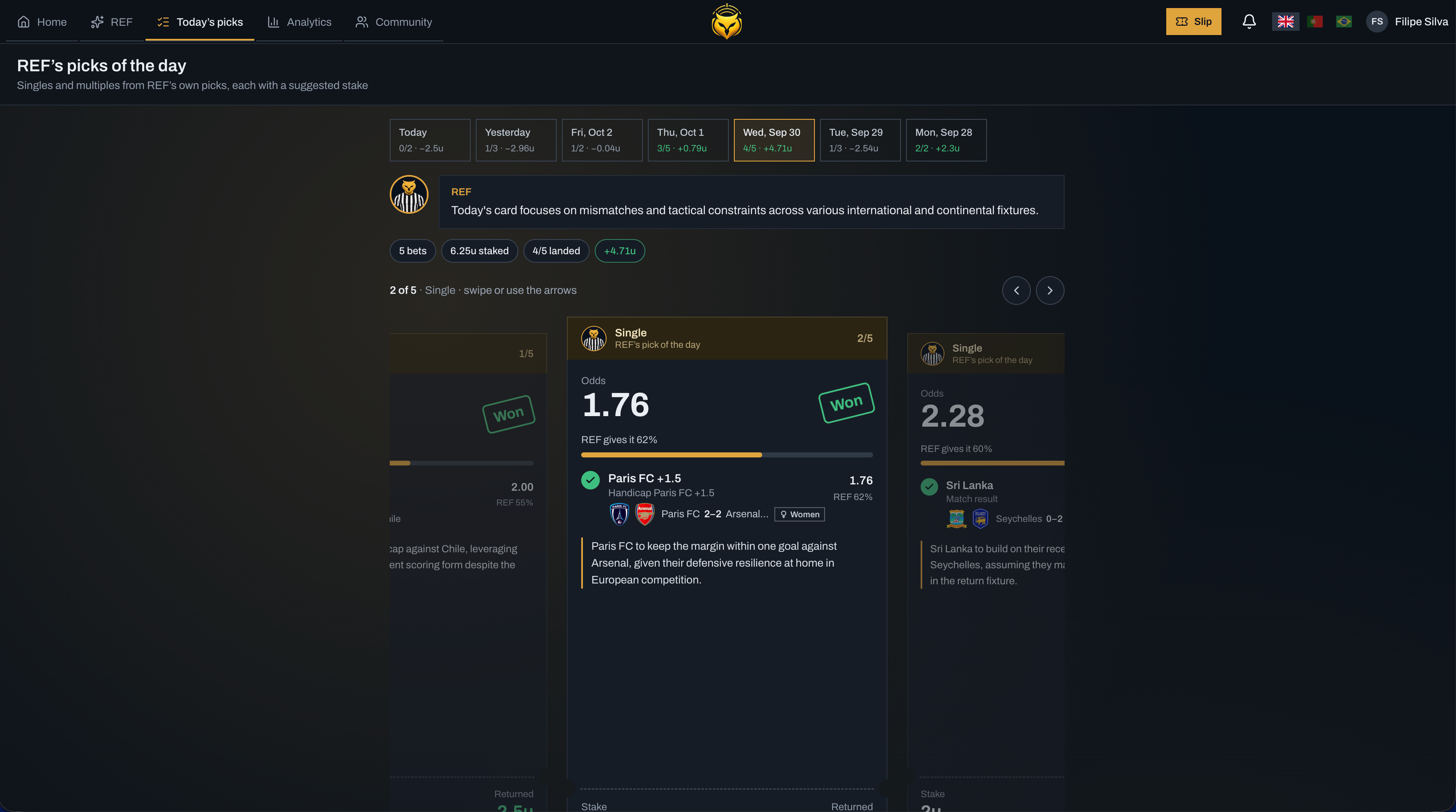
Task: Open the notifications bell
Action: 1249,21
